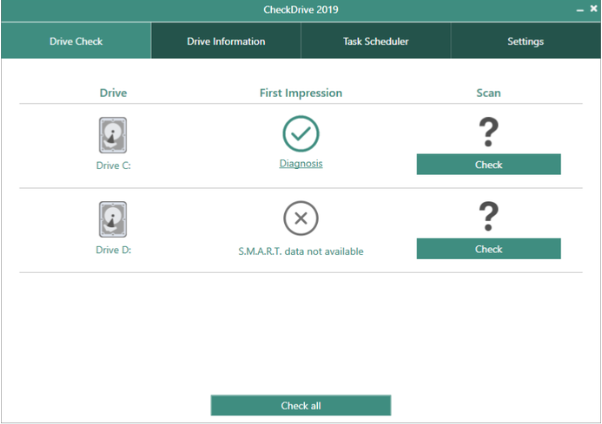Switch to the Drive Check tab
The height and width of the screenshot is (424, 602).
tap(76, 42)
